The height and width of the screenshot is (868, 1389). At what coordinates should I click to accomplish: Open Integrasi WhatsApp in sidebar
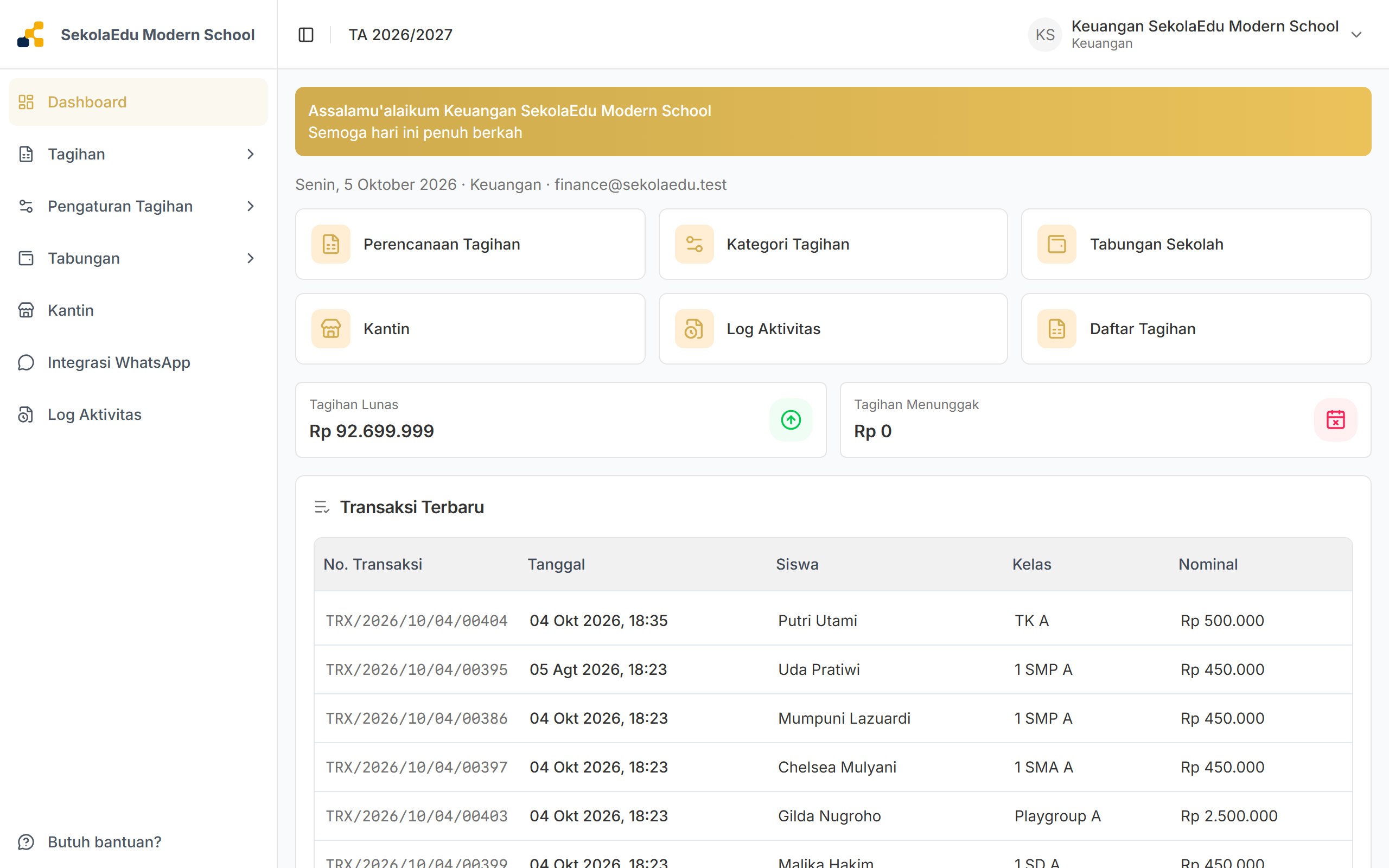coord(138,362)
